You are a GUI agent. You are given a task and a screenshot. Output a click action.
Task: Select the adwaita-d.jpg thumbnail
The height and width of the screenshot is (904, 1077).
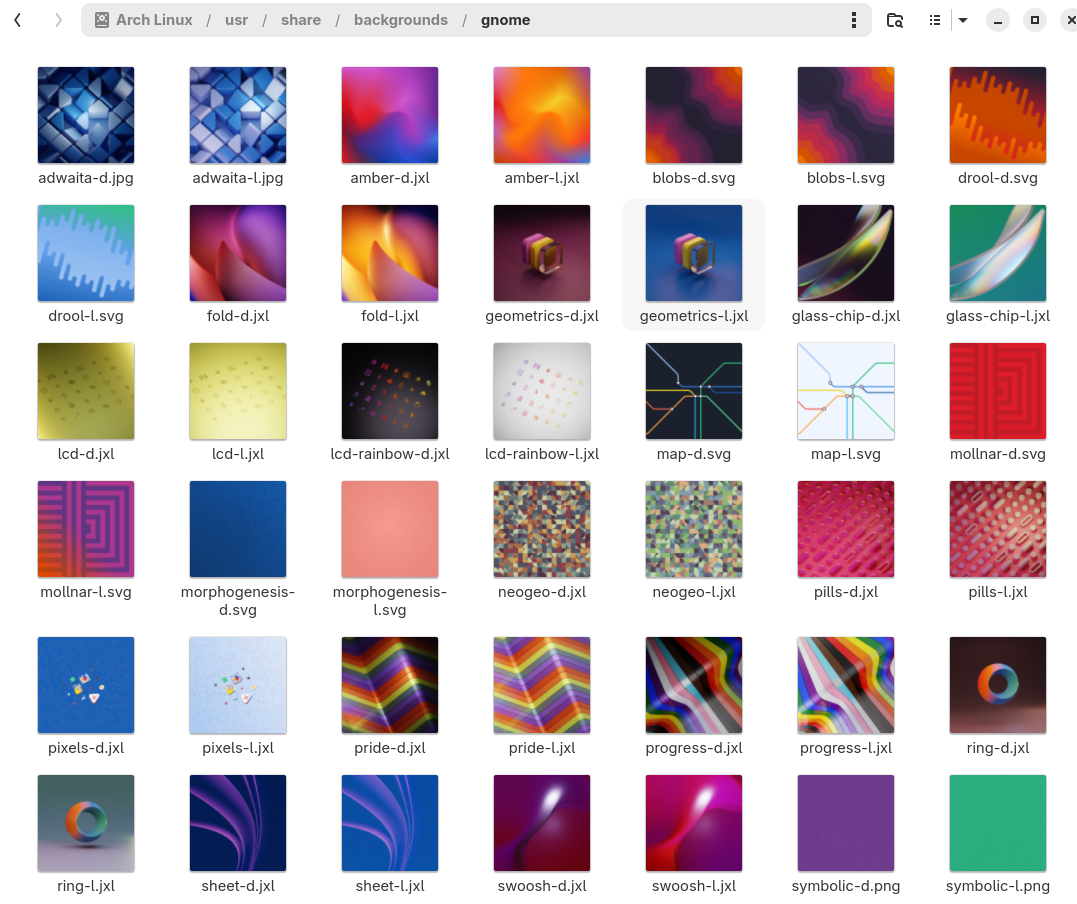[x=86, y=115]
